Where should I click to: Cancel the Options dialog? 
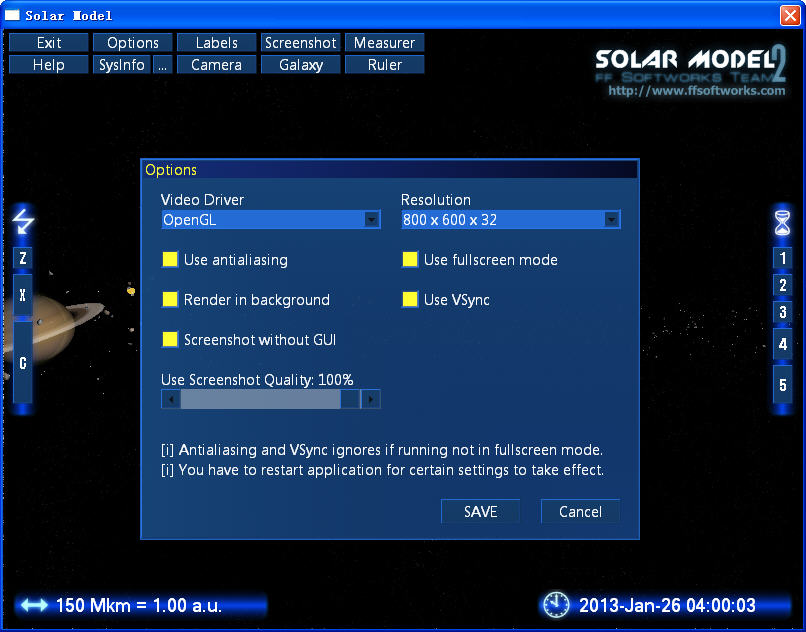click(x=580, y=512)
